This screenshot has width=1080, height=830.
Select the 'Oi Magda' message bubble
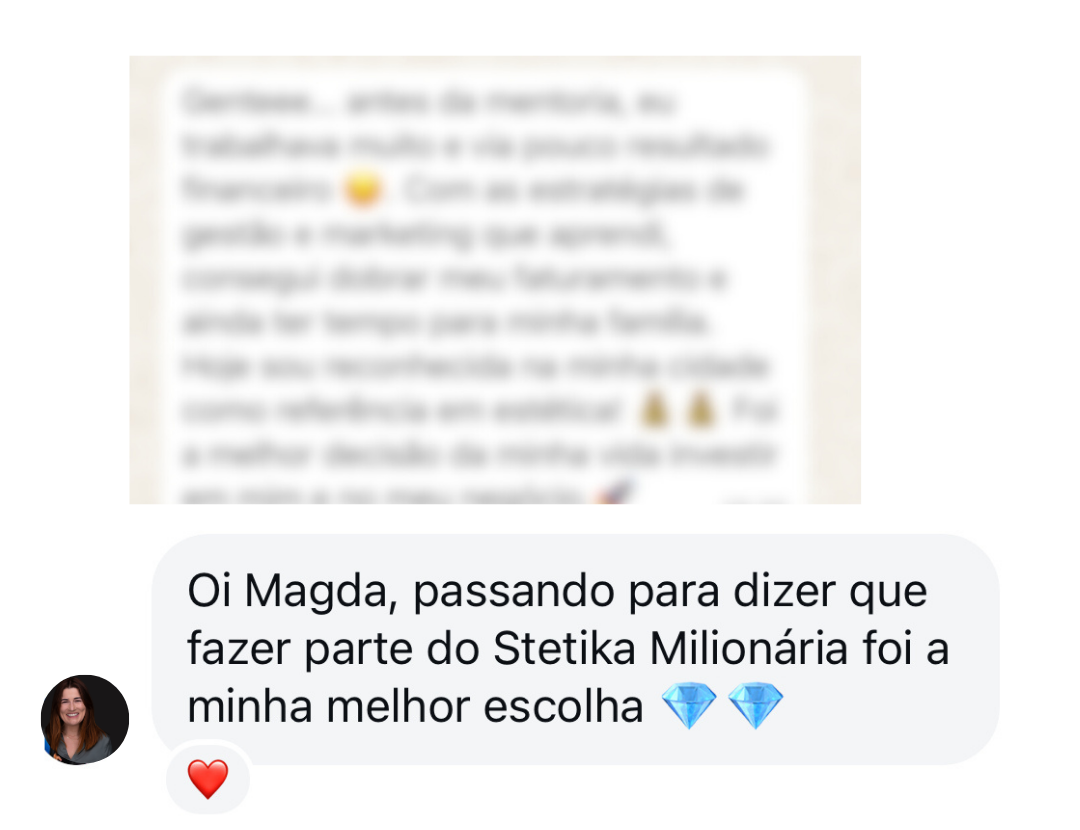pyautogui.click(x=575, y=649)
